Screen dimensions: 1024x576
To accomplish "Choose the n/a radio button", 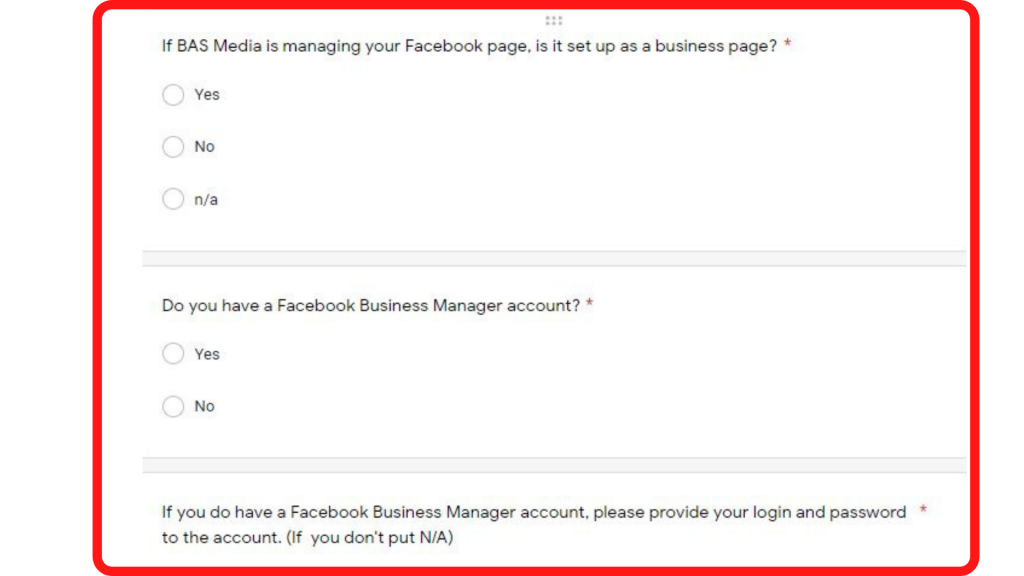I will click(x=173, y=199).
